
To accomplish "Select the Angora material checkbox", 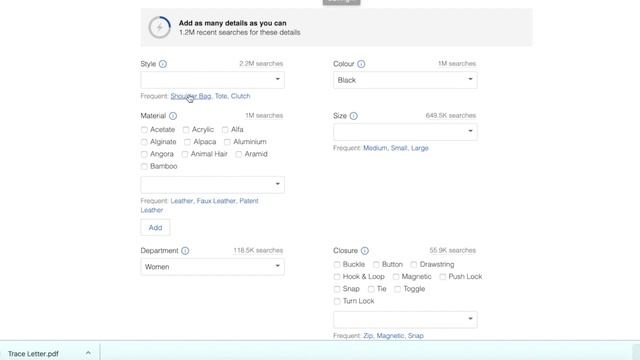I will point(144,154).
